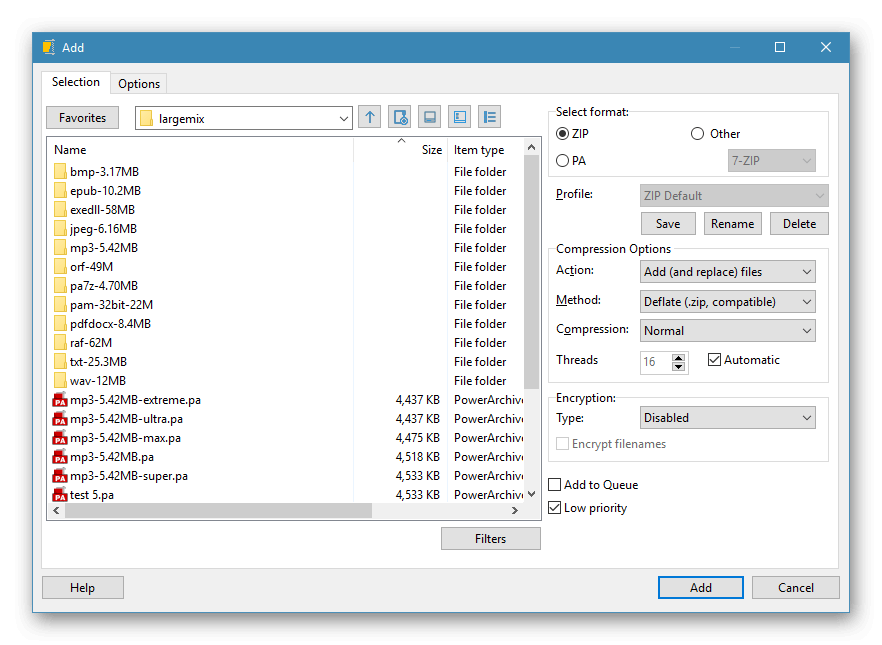
Task: Expand the Method dropdown
Action: [727, 301]
